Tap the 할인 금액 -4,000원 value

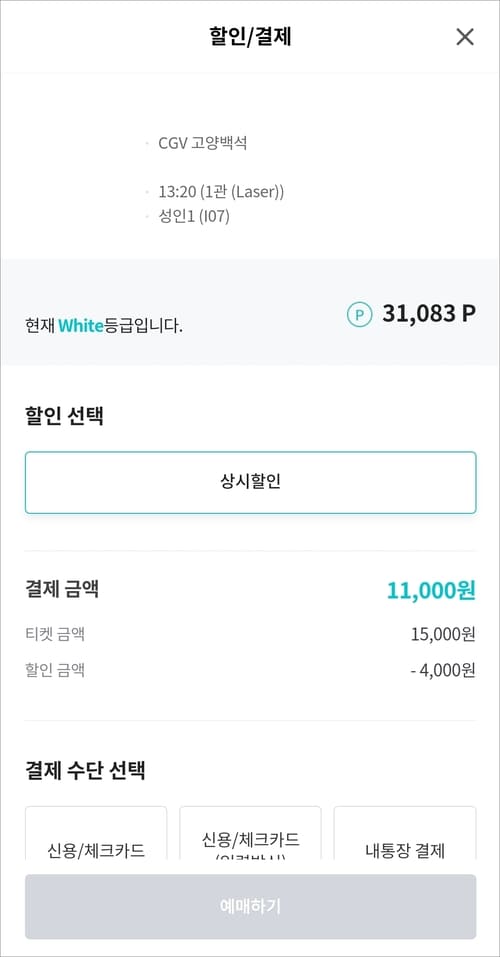coord(443,671)
